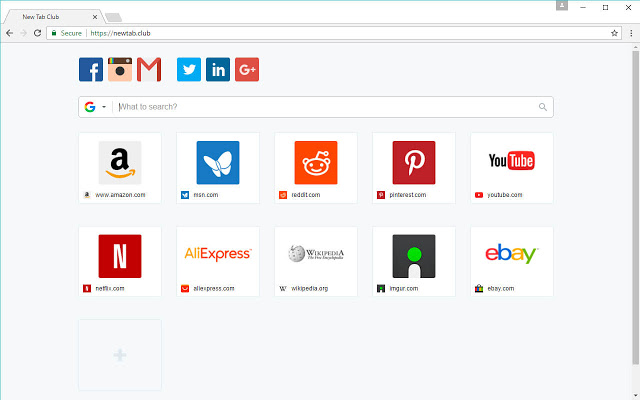Click the Chrome profile avatar button
This screenshot has height=400, width=640.
tap(562, 5)
